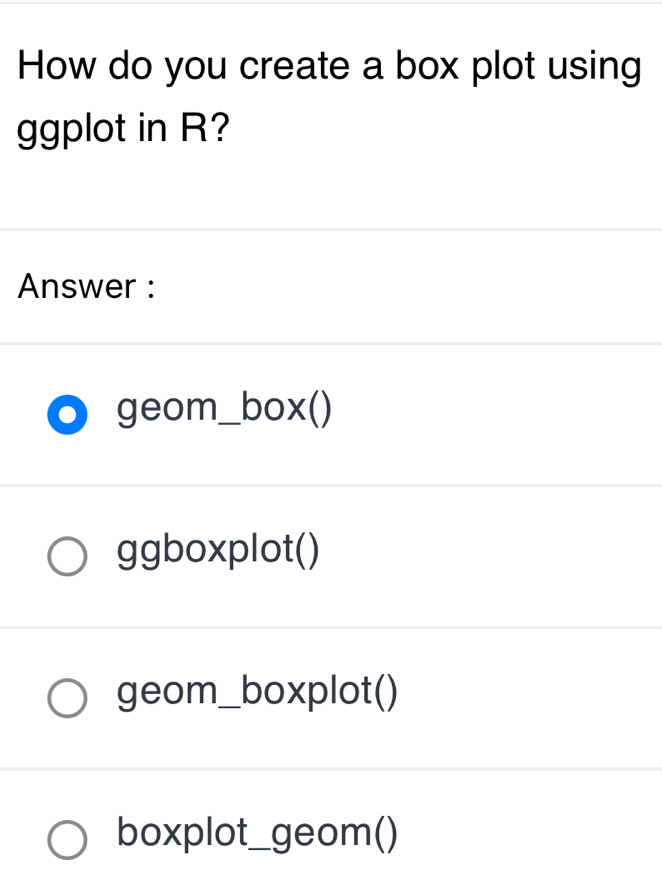Select the geom_box() radio button
Image resolution: width=662 pixels, height=896 pixels.
pos(67,415)
